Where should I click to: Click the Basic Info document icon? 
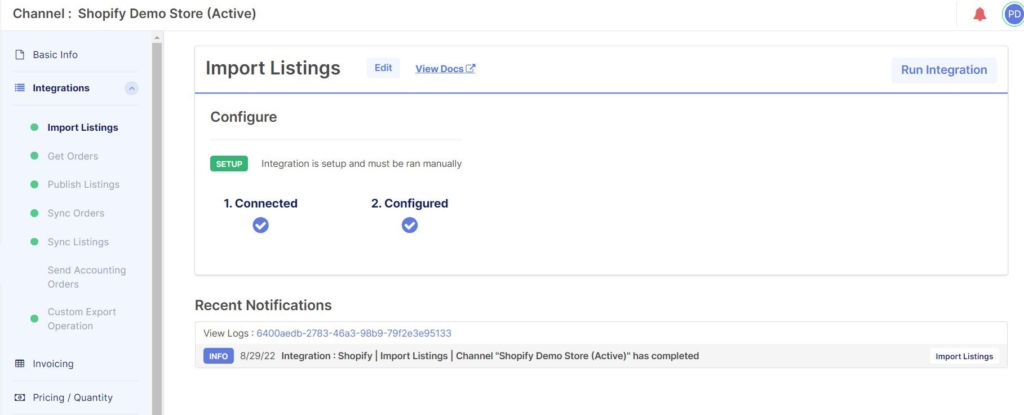[x=20, y=55]
